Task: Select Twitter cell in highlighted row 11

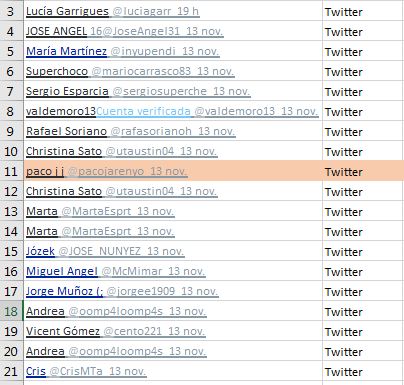Action: point(363,171)
